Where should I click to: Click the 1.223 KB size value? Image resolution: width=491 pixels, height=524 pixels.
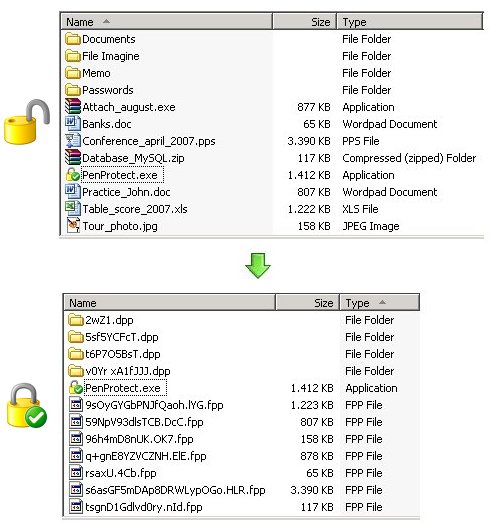pyautogui.click(x=312, y=405)
